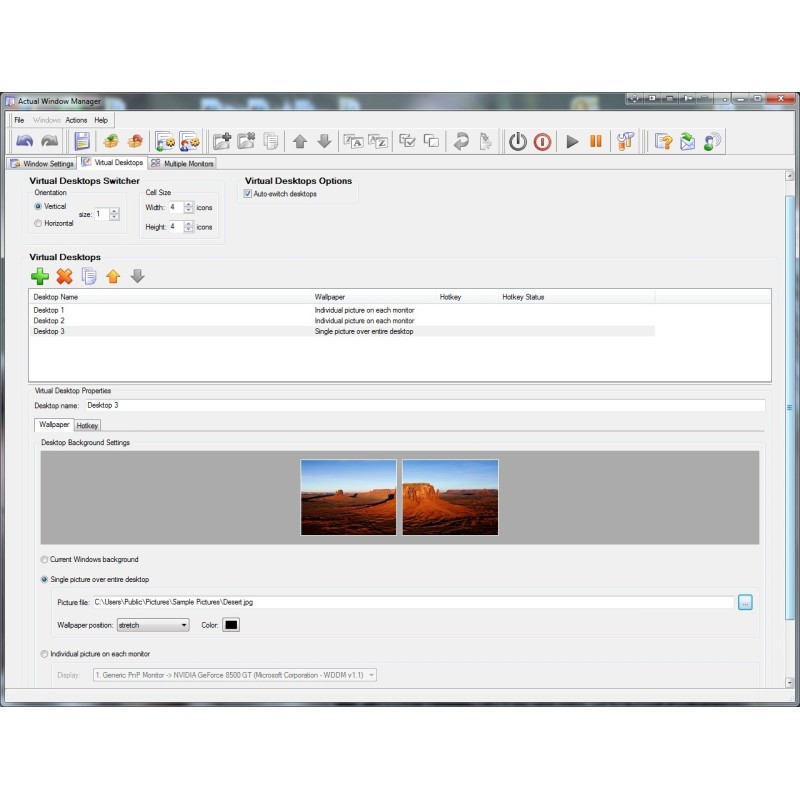Switch to the Multiple Monitors tab
This screenshot has width=800, height=800.
click(183, 163)
